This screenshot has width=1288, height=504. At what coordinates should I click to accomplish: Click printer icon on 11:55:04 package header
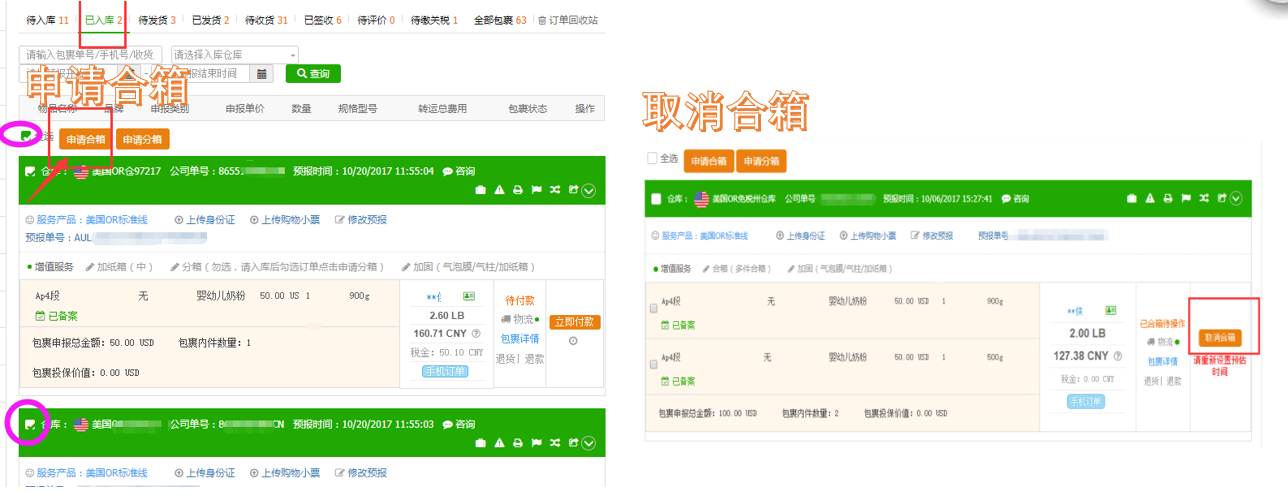click(x=517, y=190)
